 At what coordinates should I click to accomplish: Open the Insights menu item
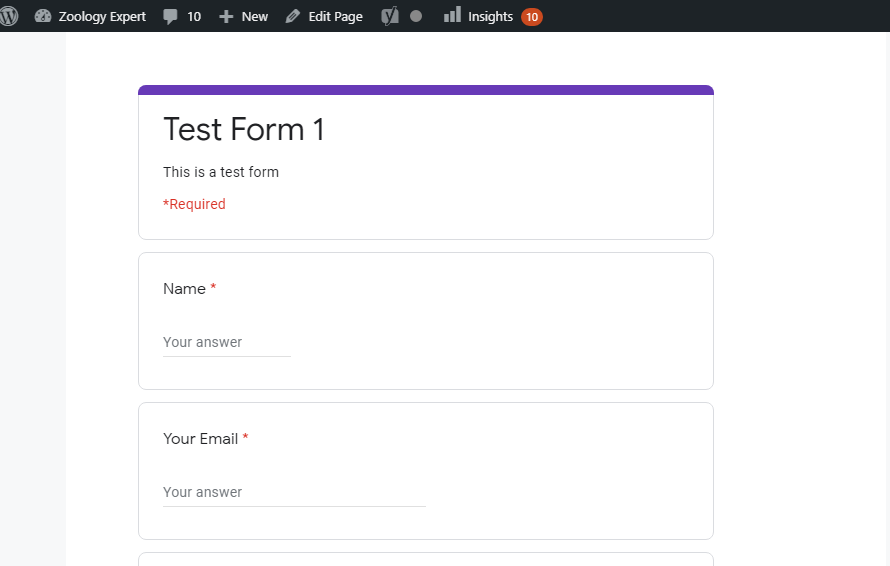click(490, 16)
